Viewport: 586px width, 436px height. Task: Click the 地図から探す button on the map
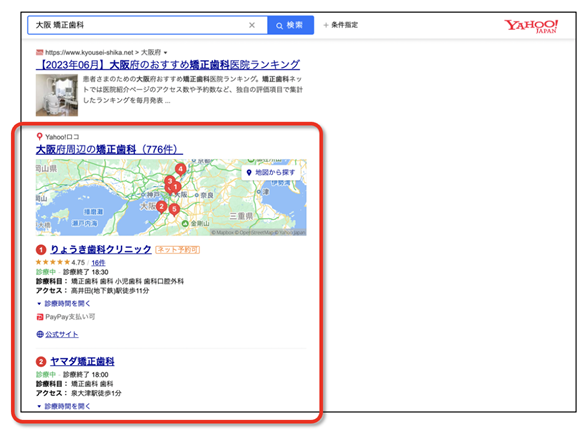click(x=271, y=172)
